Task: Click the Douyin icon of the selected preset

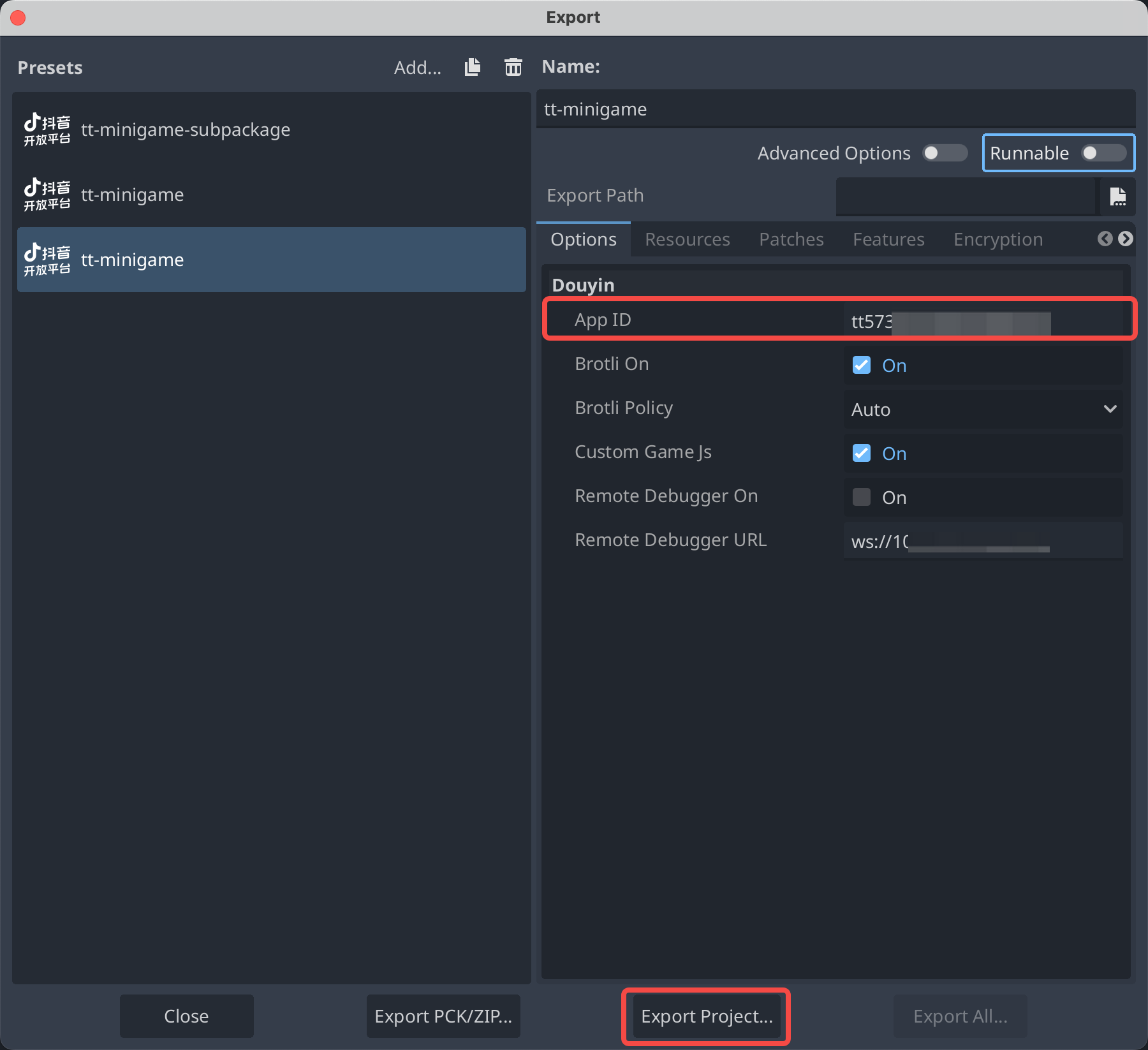Action: [47, 260]
